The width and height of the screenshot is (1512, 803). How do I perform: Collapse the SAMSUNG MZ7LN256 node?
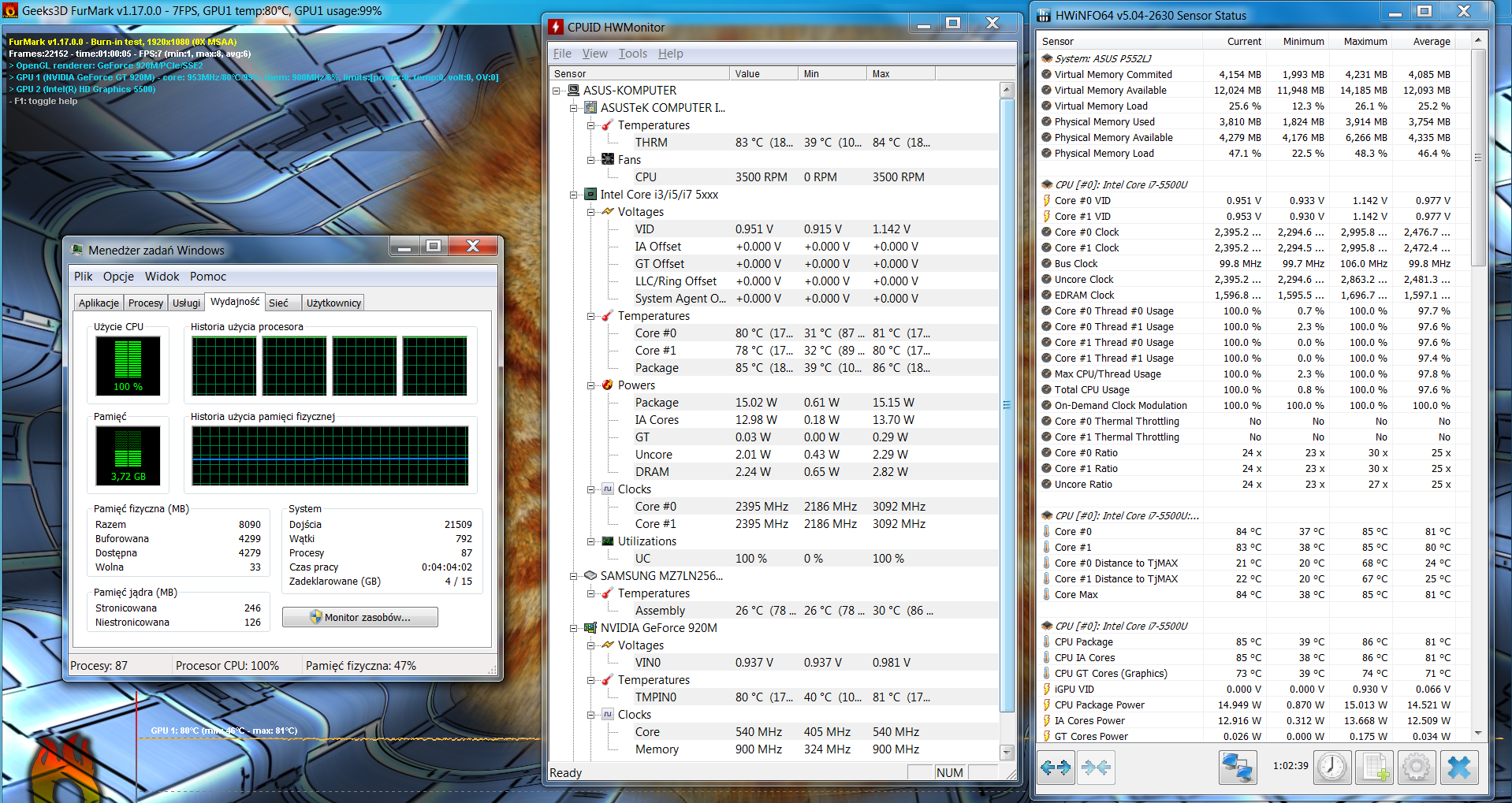[573, 576]
